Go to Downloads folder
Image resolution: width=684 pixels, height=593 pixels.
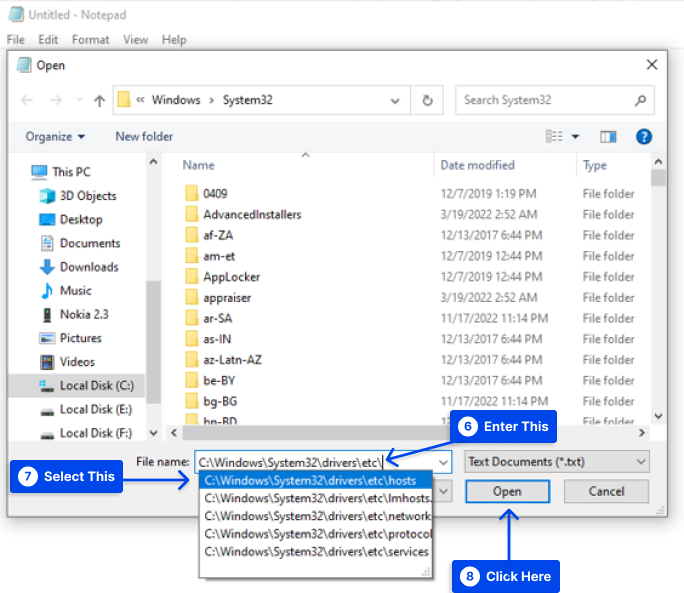79,267
